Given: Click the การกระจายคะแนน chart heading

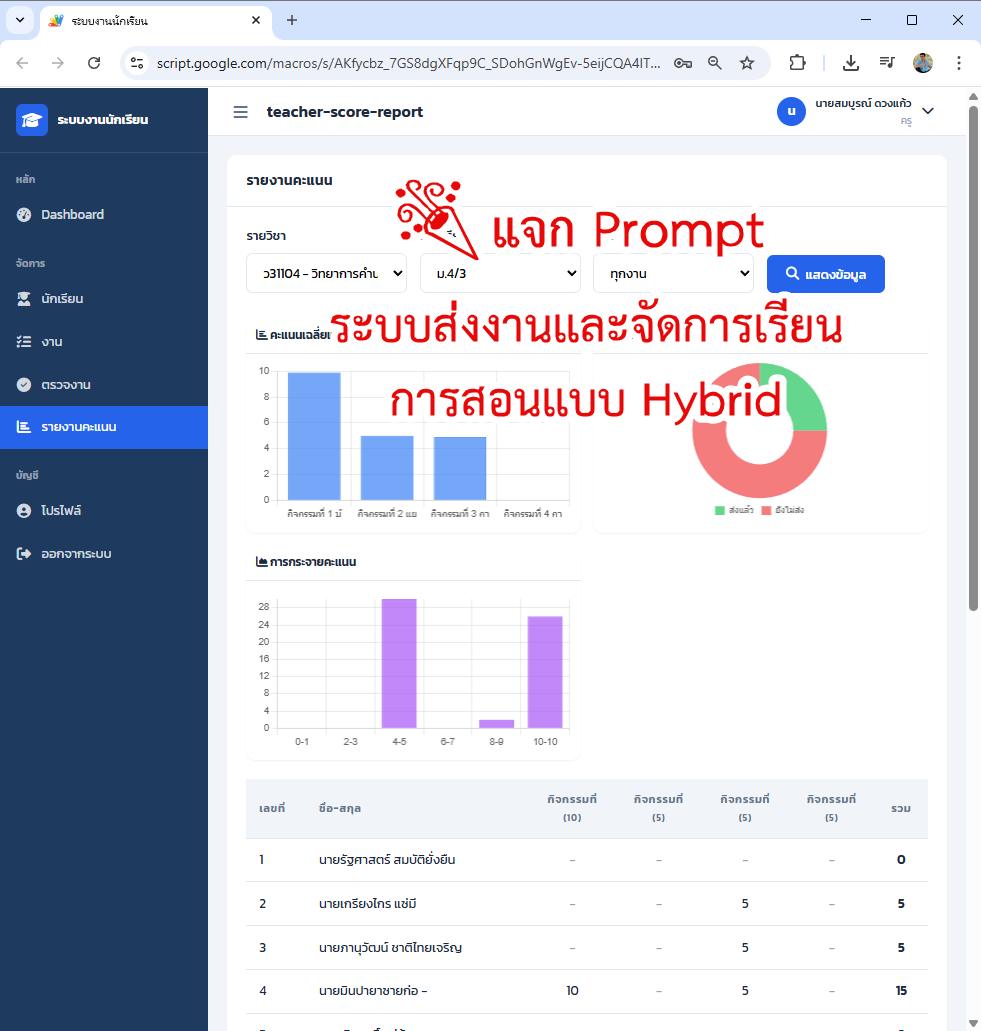Looking at the screenshot, I should pyautogui.click(x=306, y=562).
